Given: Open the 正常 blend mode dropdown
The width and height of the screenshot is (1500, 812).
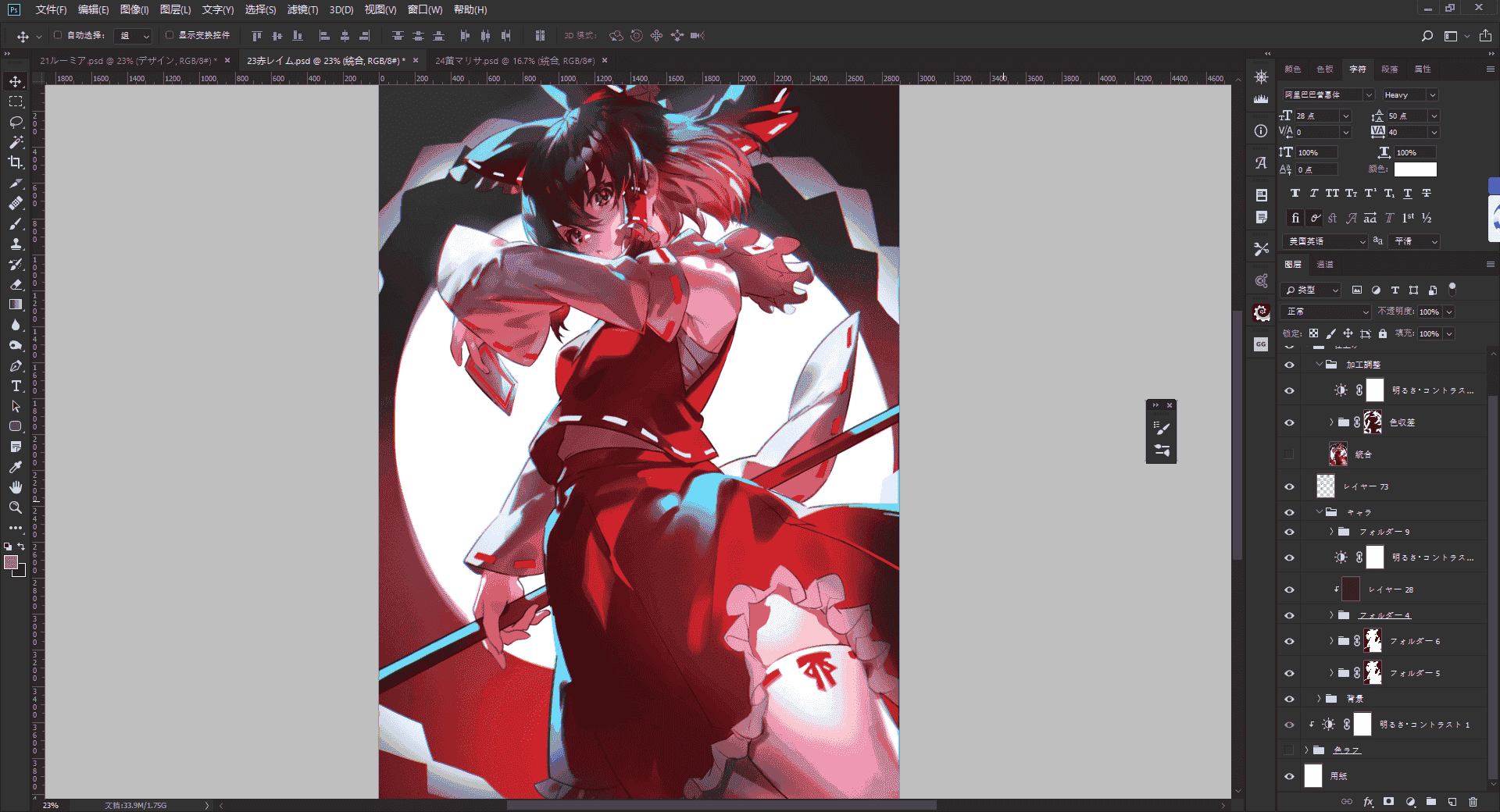Looking at the screenshot, I should click(x=1327, y=312).
